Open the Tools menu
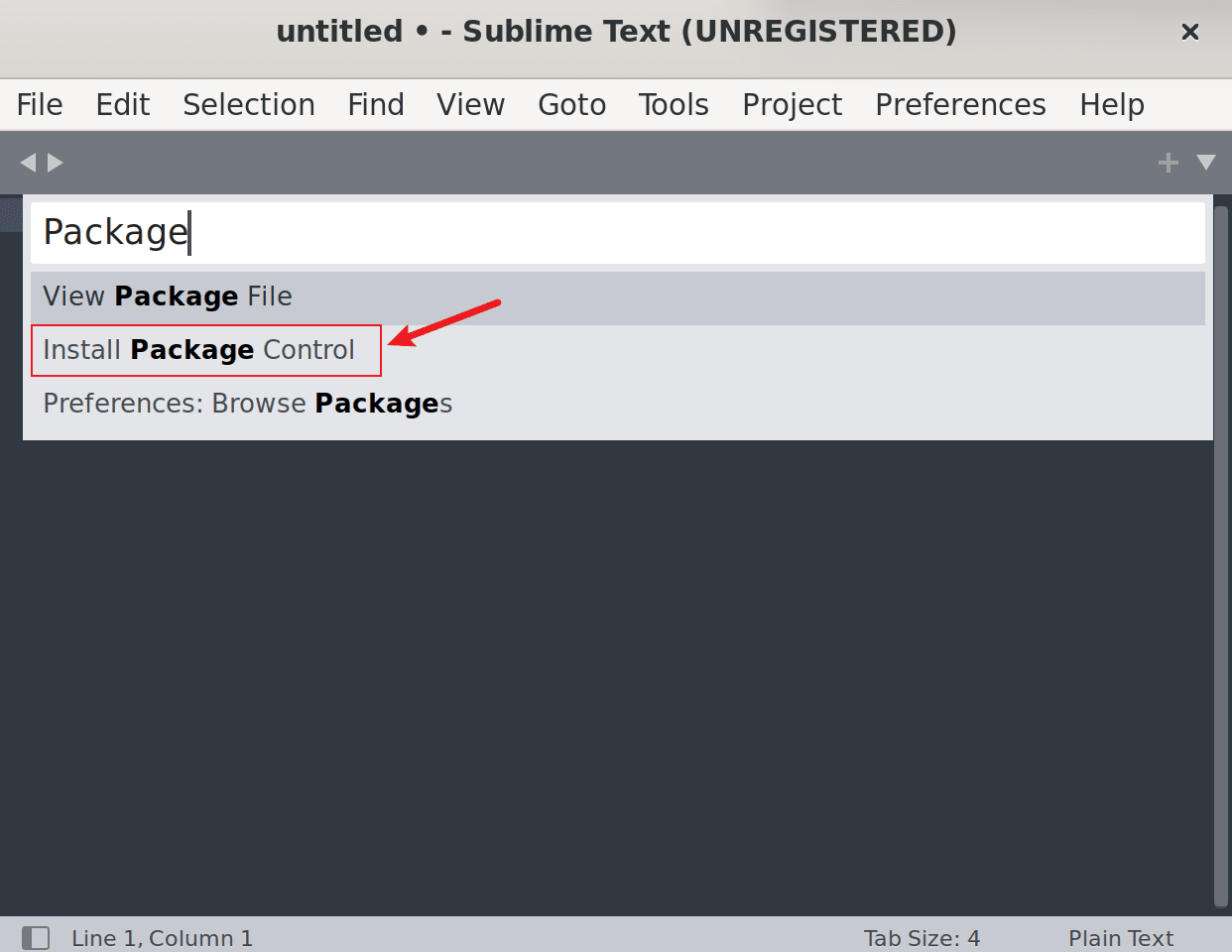The width and height of the screenshot is (1232, 952). [674, 104]
